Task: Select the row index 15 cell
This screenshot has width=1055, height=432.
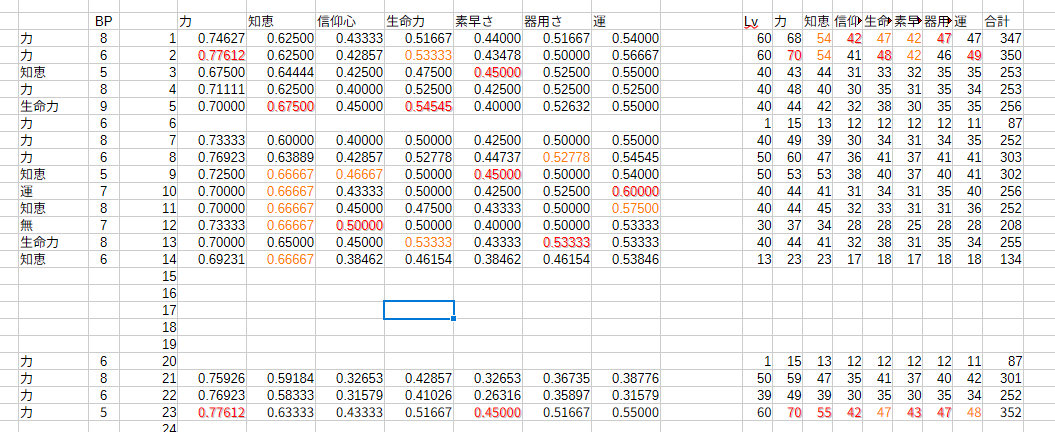Action: (x=149, y=277)
